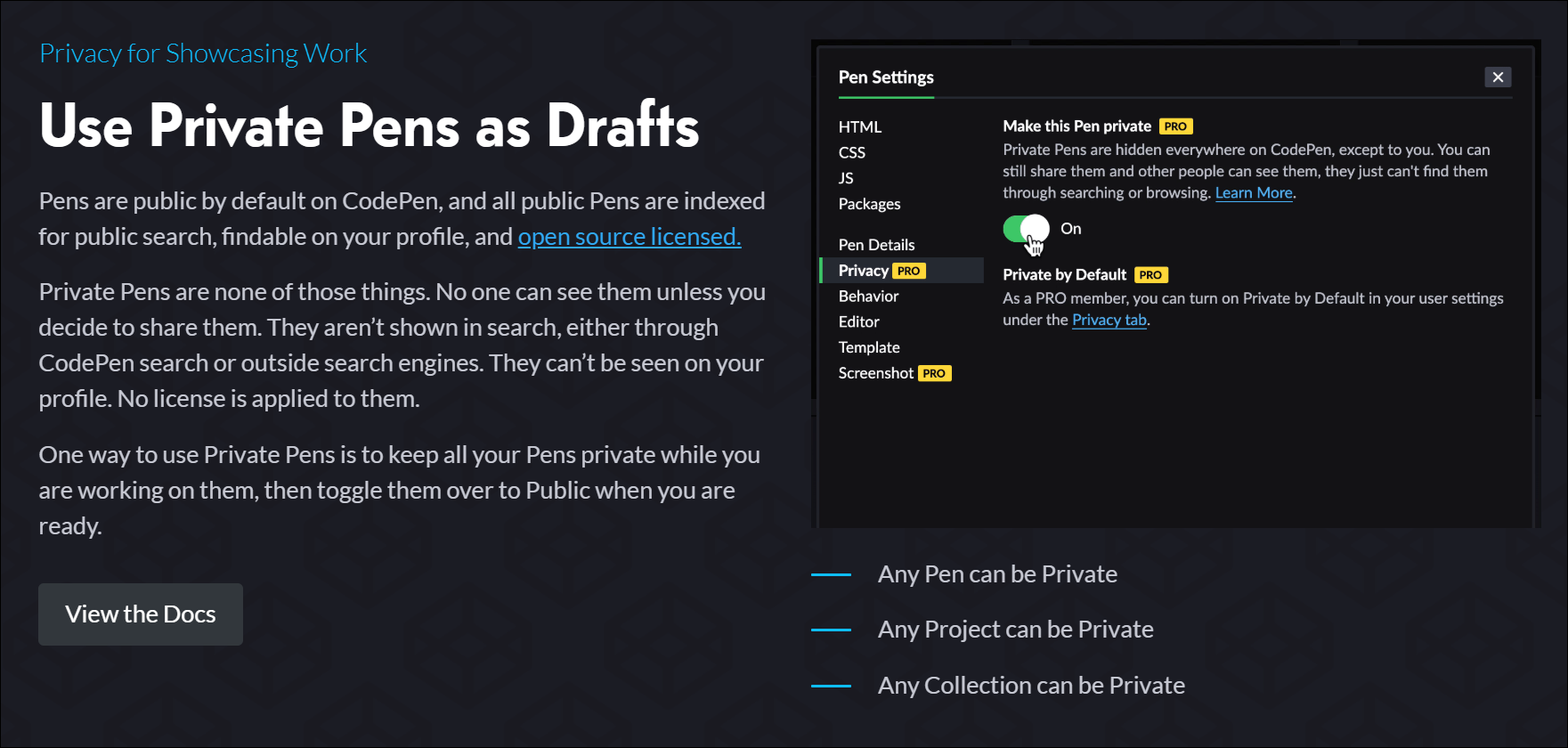Image resolution: width=1568 pixels, height=748 pixels.
Task: Open the JS settings section
Action: point(846,178)
